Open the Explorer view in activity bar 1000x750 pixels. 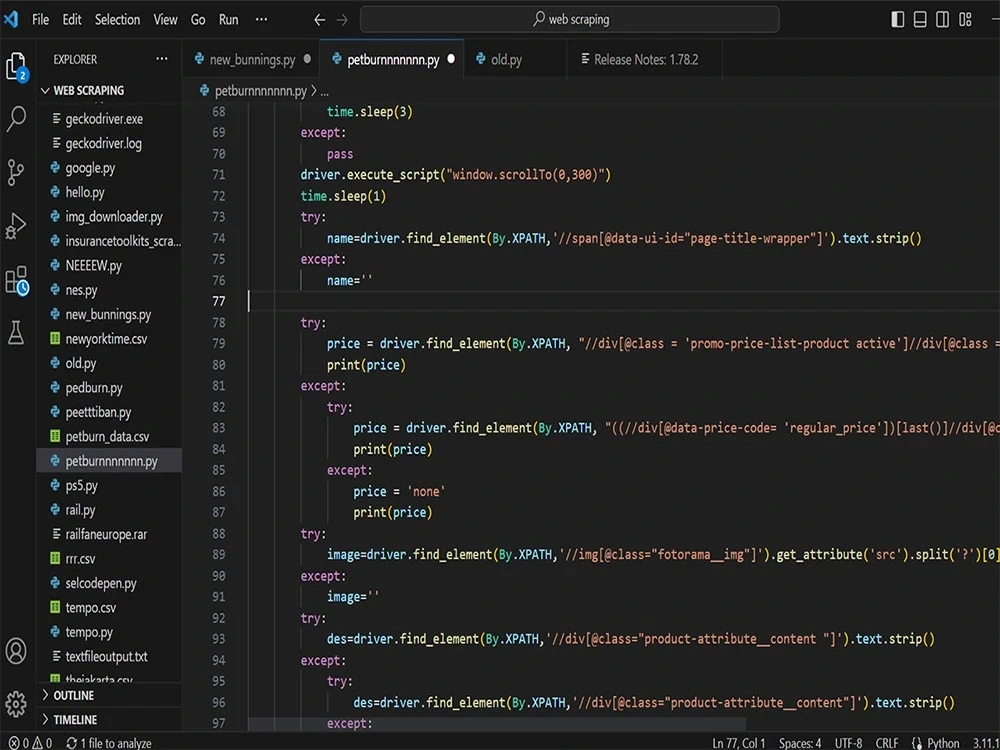[16, 67]
